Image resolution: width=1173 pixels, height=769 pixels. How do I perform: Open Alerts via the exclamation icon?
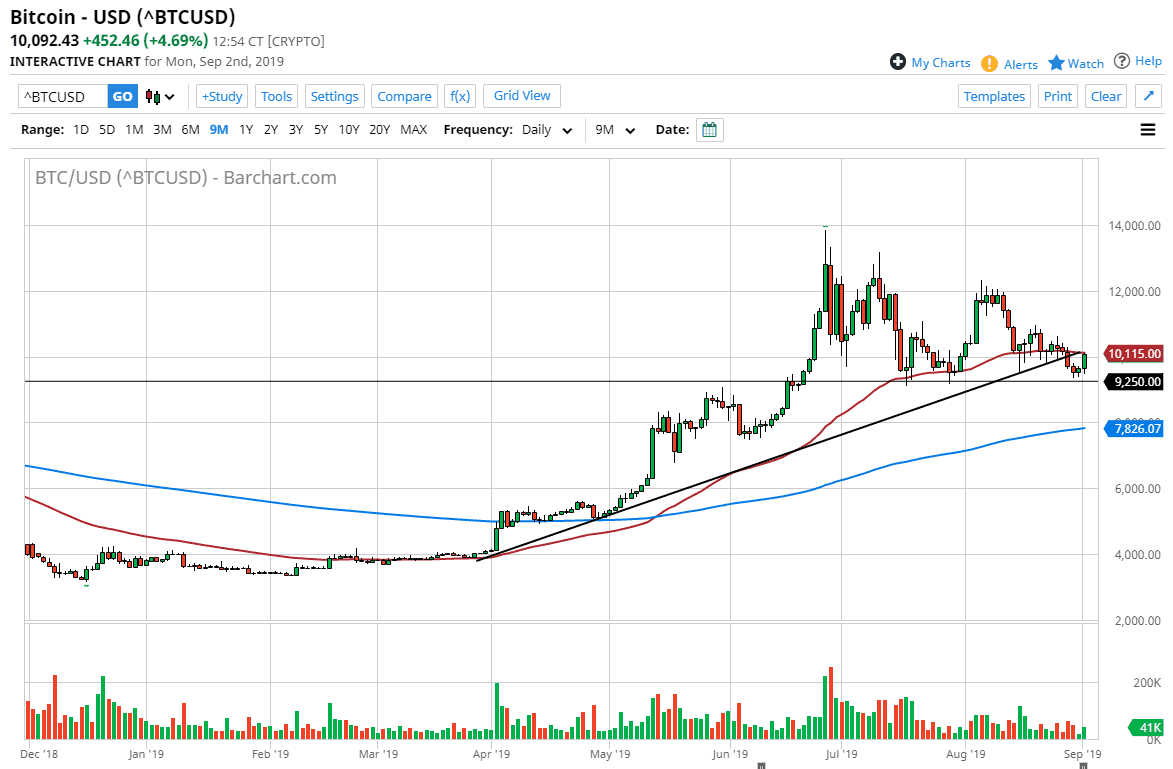[x=989, y=63]
